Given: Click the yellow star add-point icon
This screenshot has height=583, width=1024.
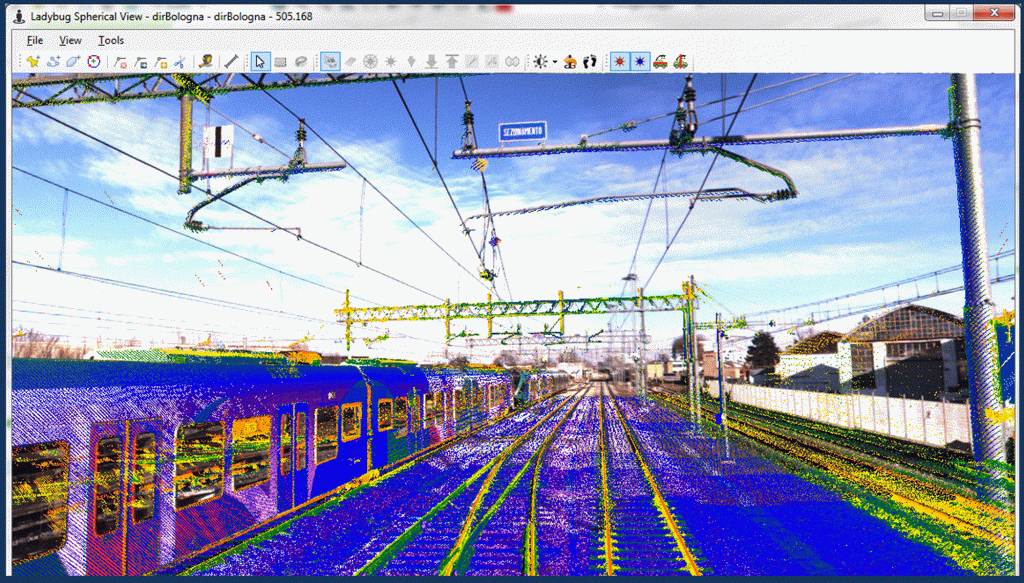Looking at the screenshot, I should point(33,62).
